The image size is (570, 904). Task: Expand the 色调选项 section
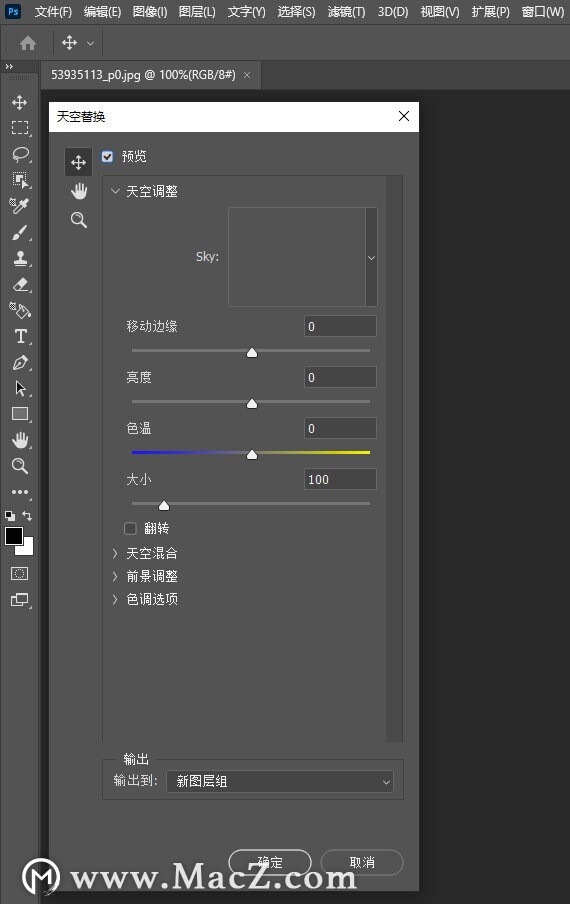(115, 599)
